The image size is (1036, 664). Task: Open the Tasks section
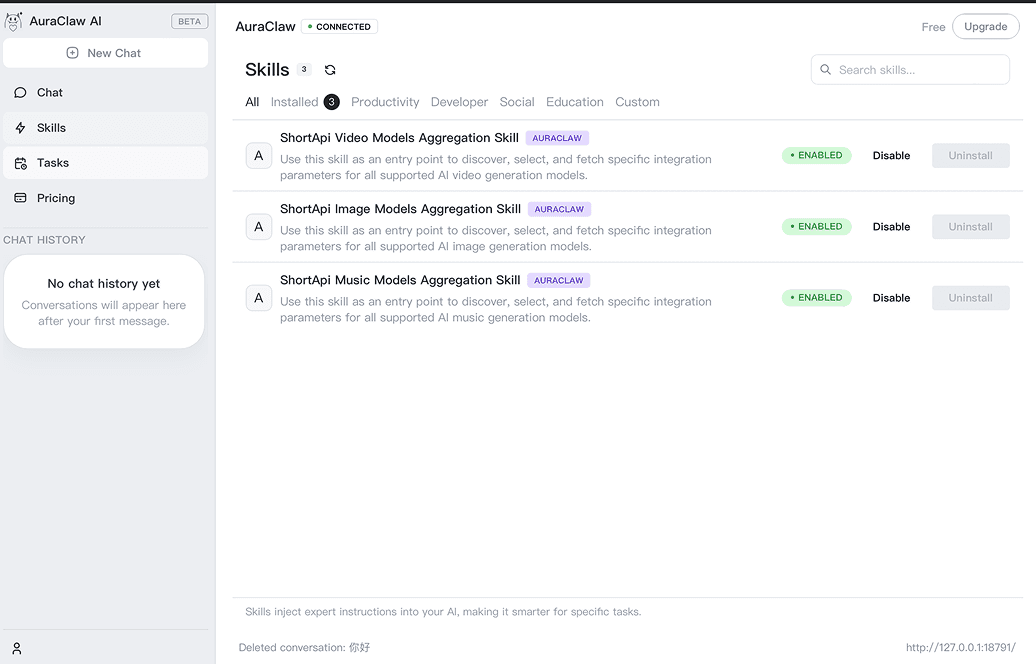point(105,163)
